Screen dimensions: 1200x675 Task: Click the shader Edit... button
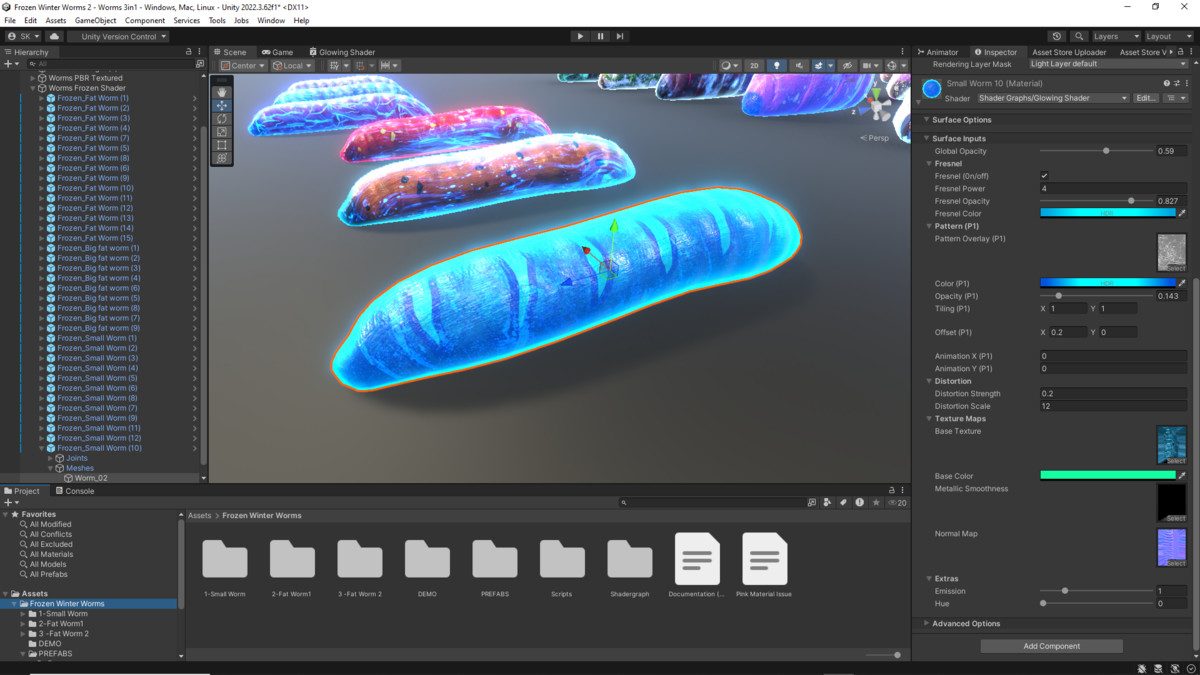[1145, 98]
